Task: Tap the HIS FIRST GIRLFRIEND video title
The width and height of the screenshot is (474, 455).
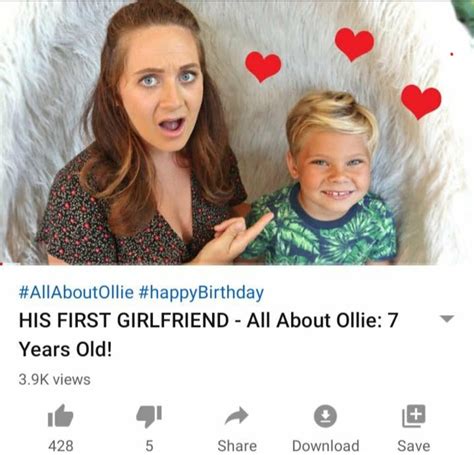Action: pos(209,334)
